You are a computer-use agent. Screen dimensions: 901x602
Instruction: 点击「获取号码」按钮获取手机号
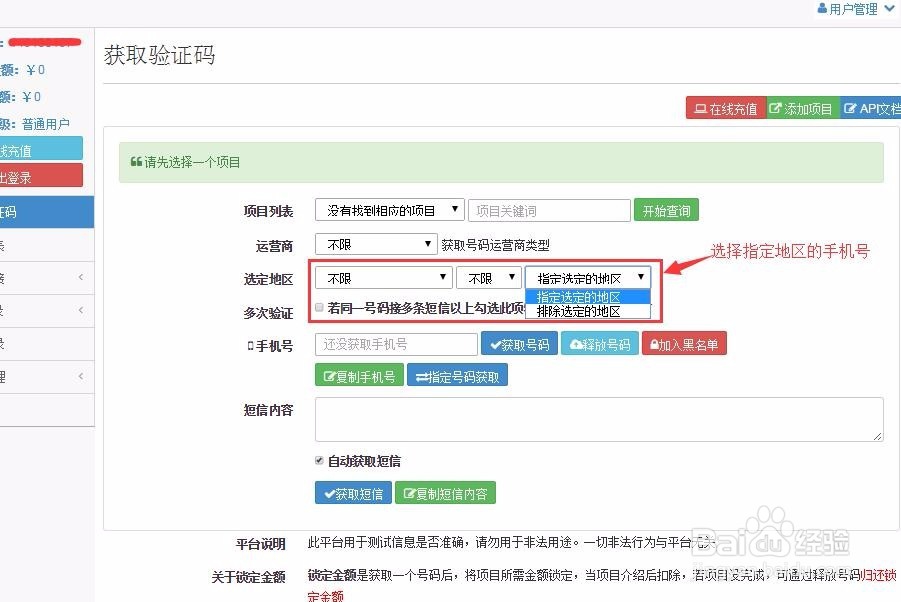519,343
